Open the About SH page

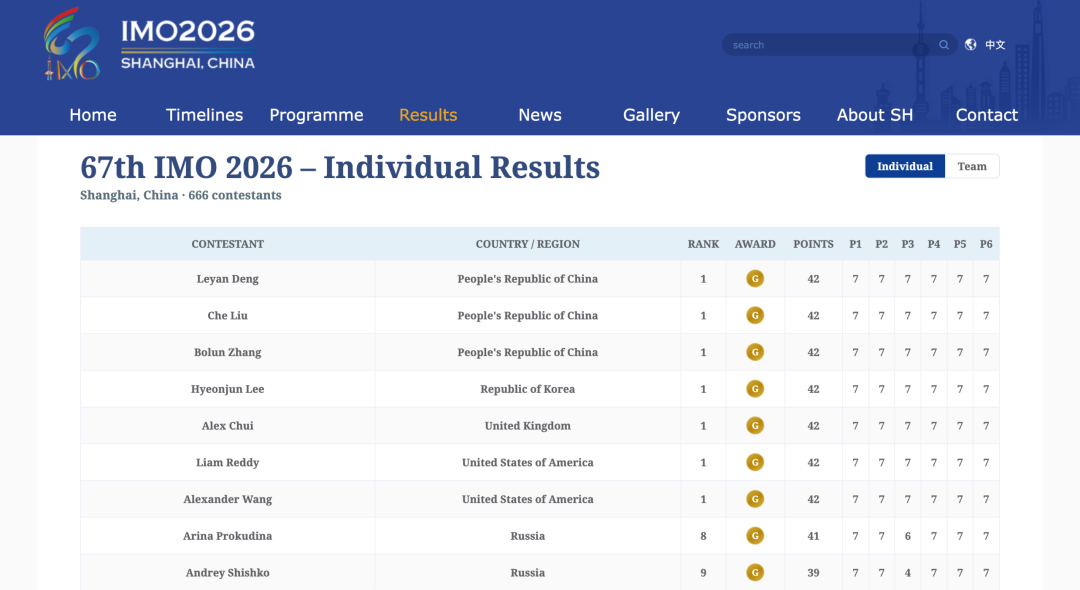point(875,115)
